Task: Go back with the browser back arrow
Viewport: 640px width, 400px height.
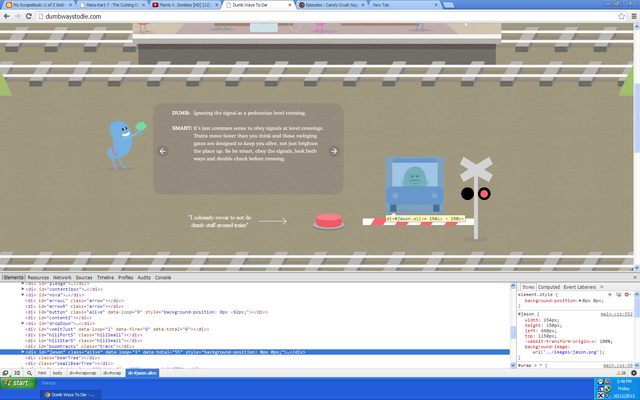Action: tap(7, 16)
